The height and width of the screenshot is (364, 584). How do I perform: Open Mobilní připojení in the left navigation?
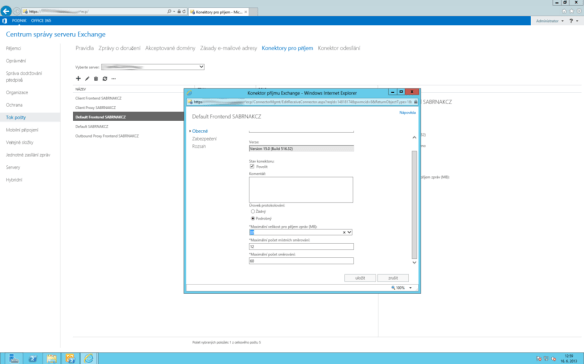pos(22,130)
